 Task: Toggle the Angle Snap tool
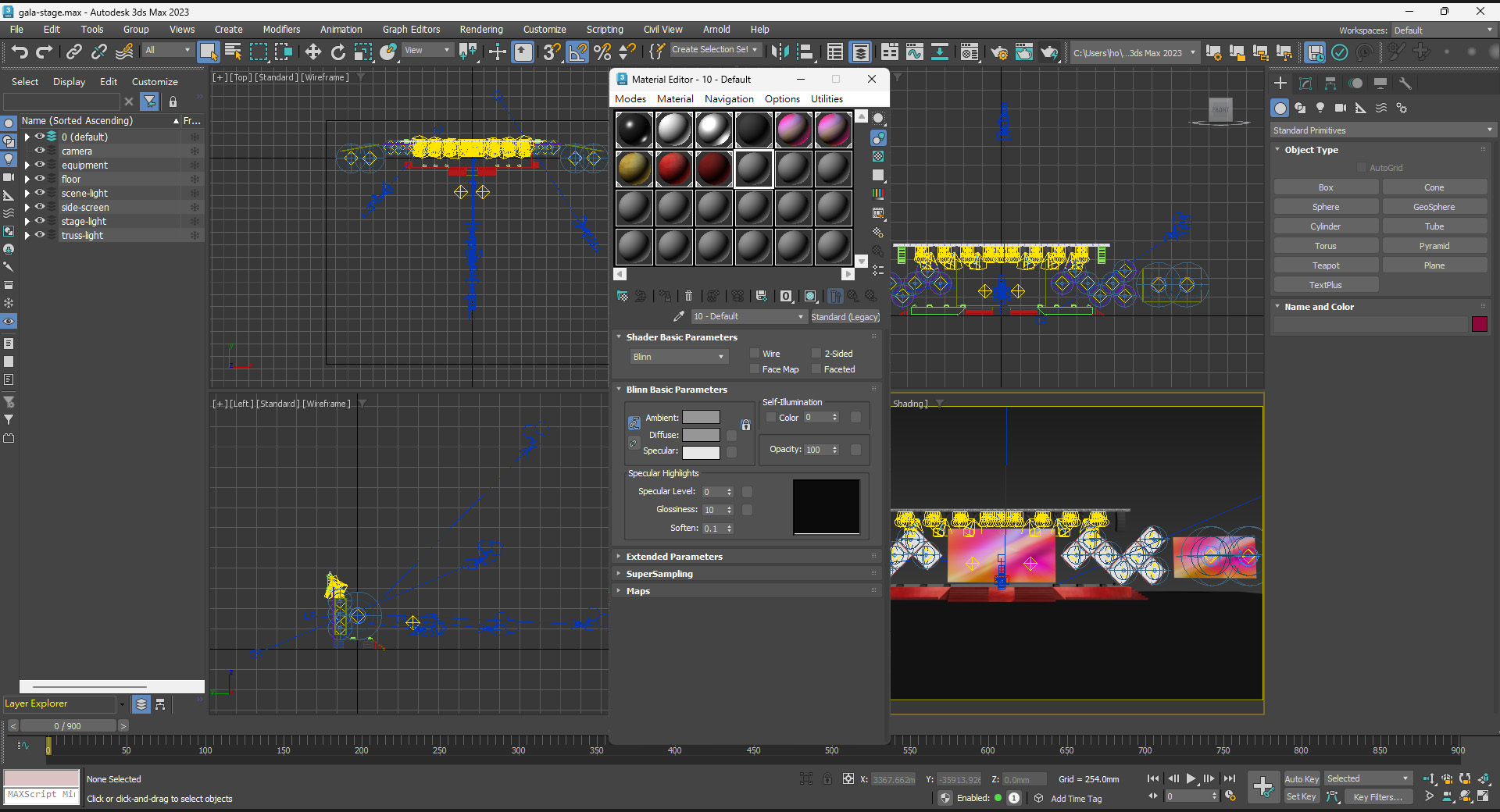point(577,52)
